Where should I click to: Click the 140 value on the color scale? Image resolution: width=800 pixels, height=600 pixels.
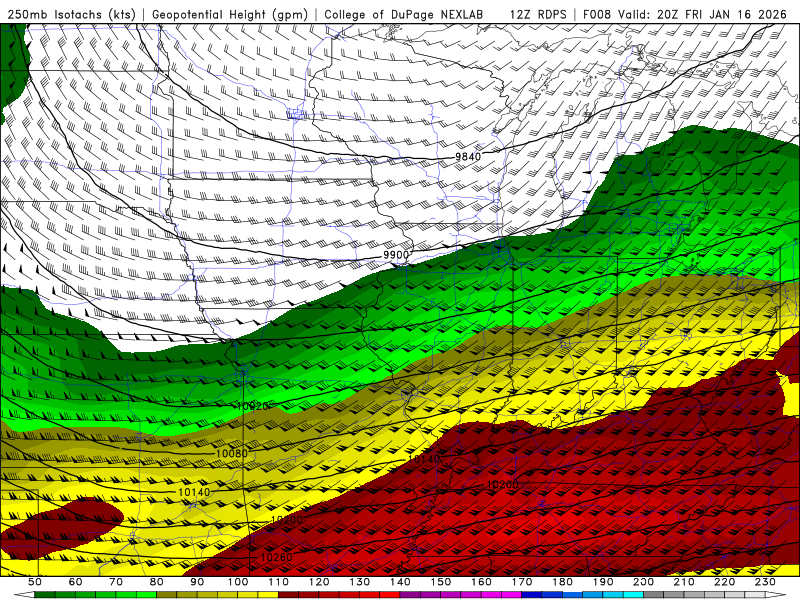point(400,582)
